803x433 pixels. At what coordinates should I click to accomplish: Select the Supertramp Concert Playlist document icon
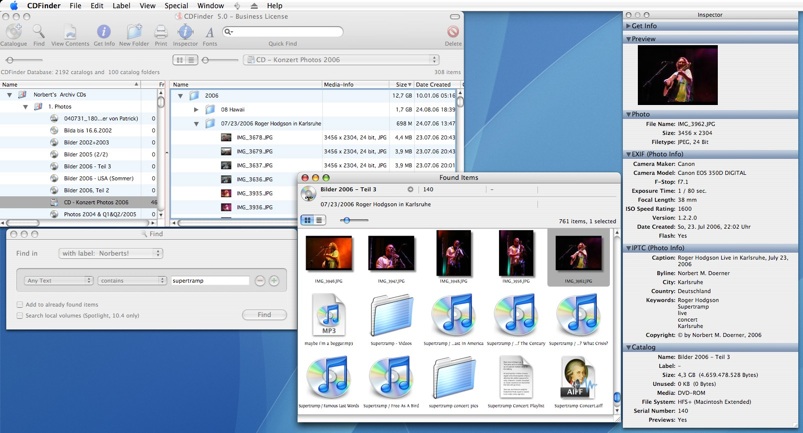click(x=516, y=378)
